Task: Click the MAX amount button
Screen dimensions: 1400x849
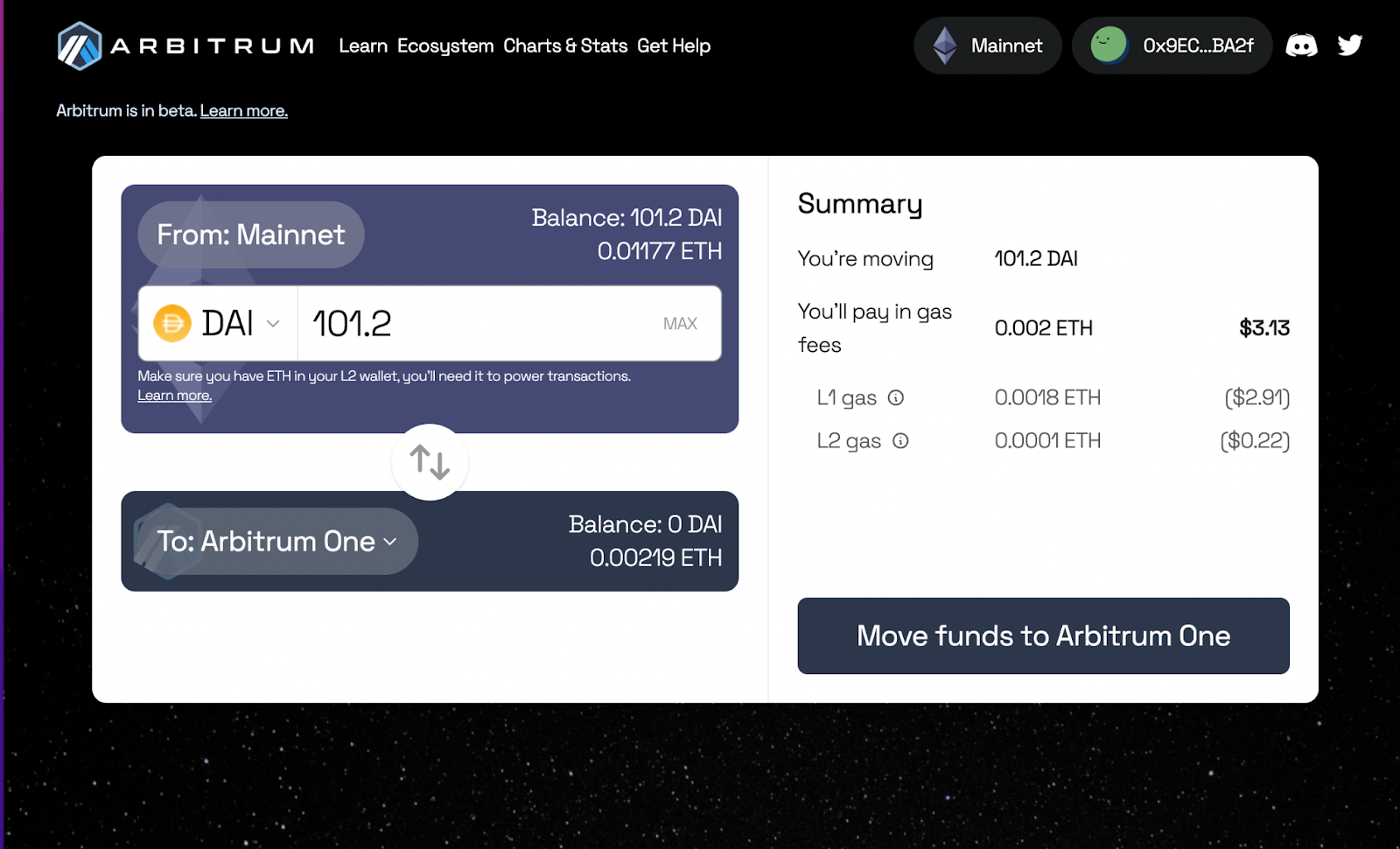Action: (680, 324)
